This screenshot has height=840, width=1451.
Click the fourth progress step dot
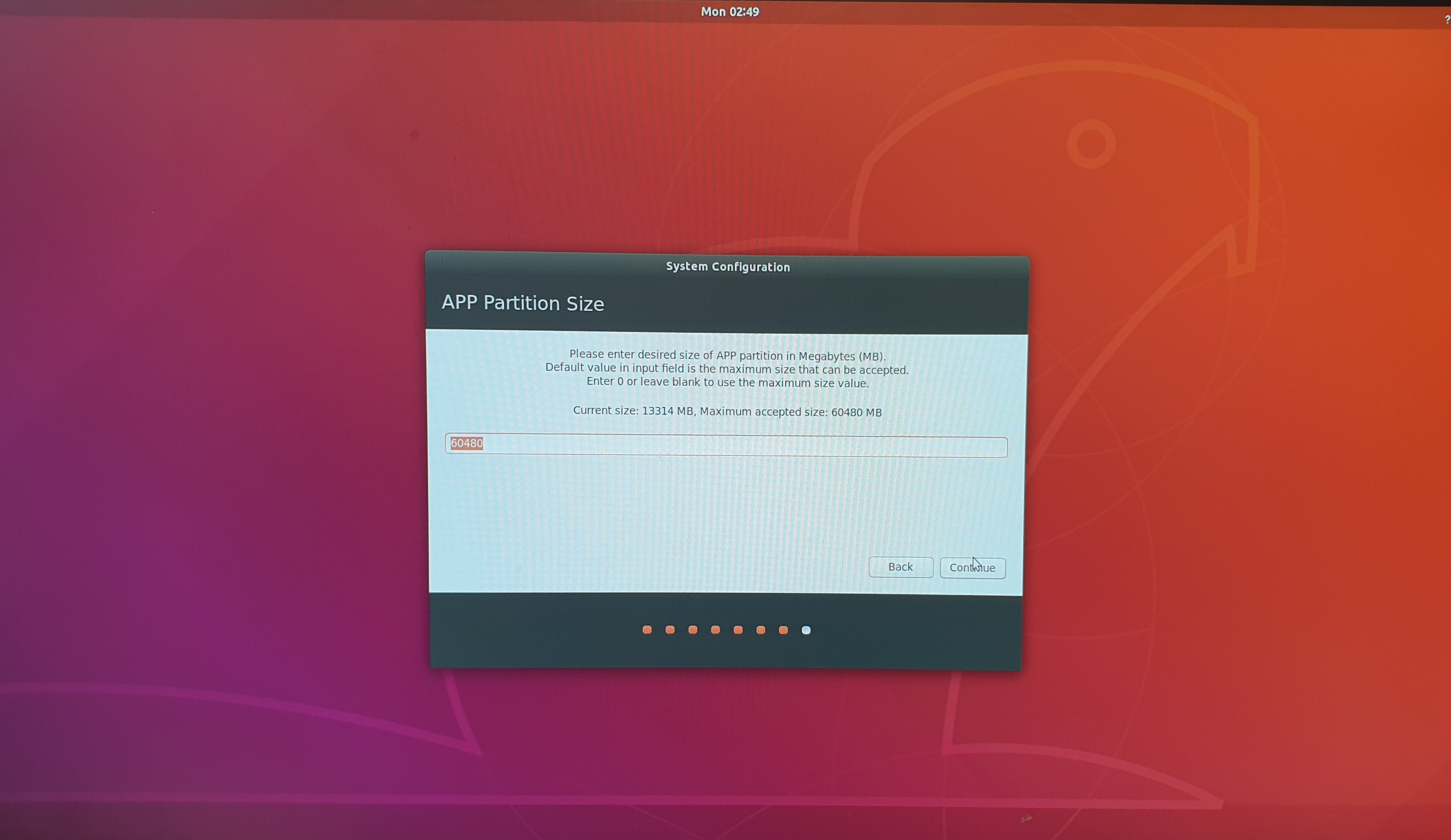click(x=715, y=629)
